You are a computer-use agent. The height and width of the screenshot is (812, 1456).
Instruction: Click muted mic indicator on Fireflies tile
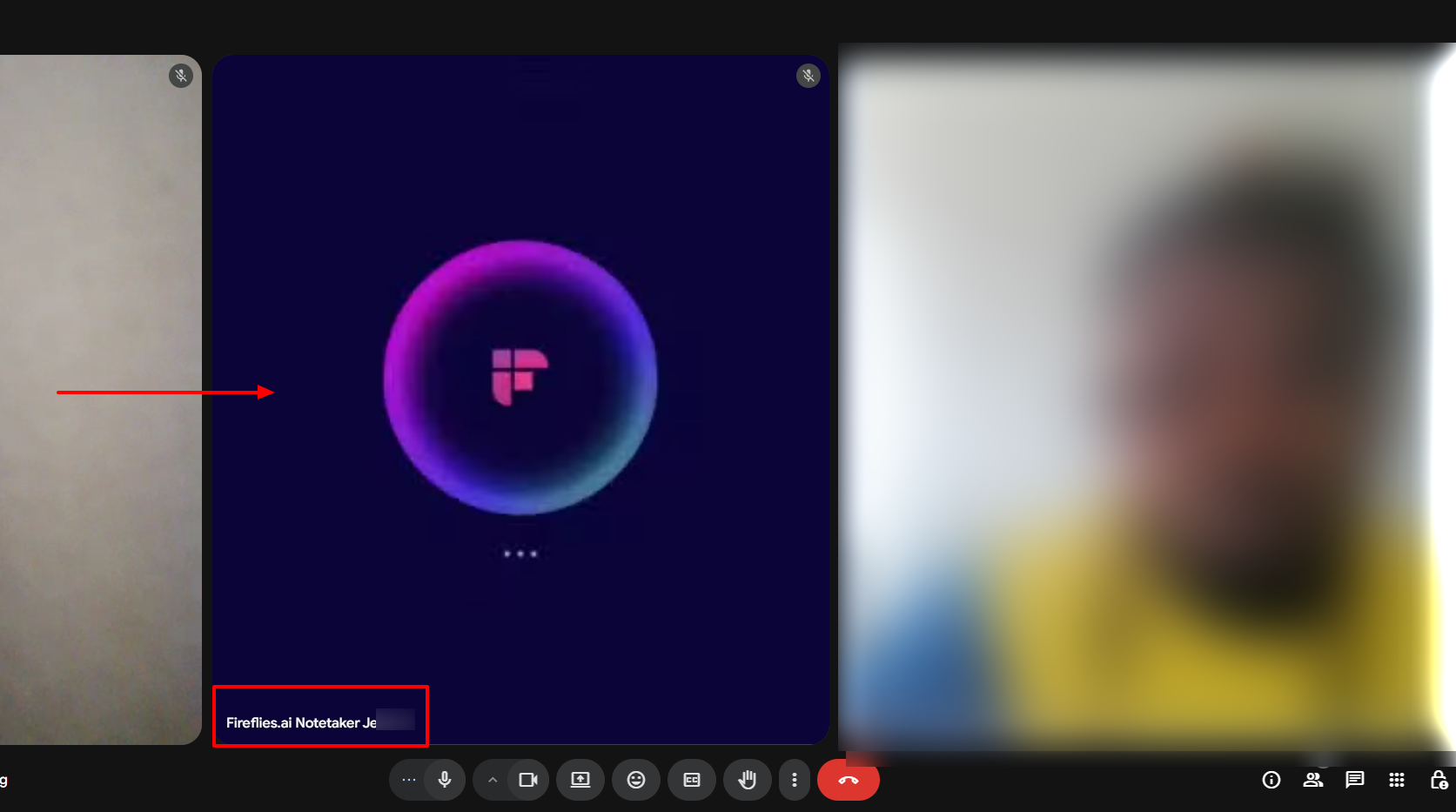(x=809, y=76)
